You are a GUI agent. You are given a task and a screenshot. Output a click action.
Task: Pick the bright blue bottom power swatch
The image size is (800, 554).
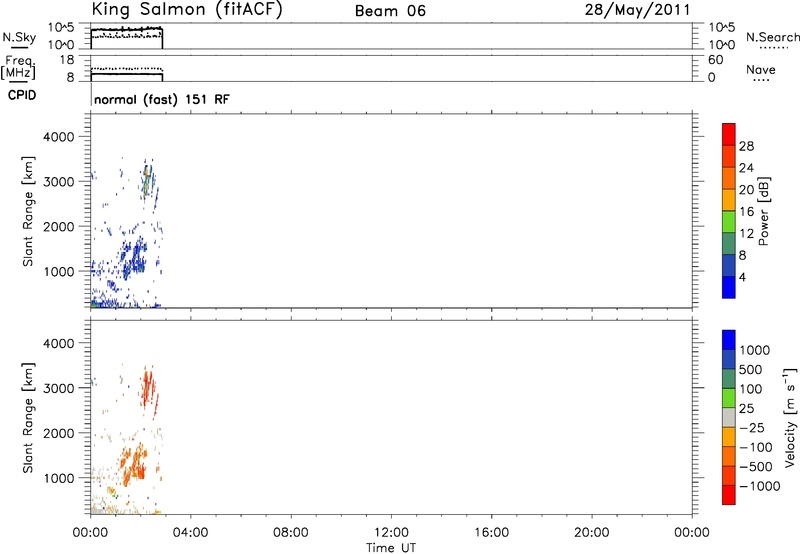click(729, 287)
